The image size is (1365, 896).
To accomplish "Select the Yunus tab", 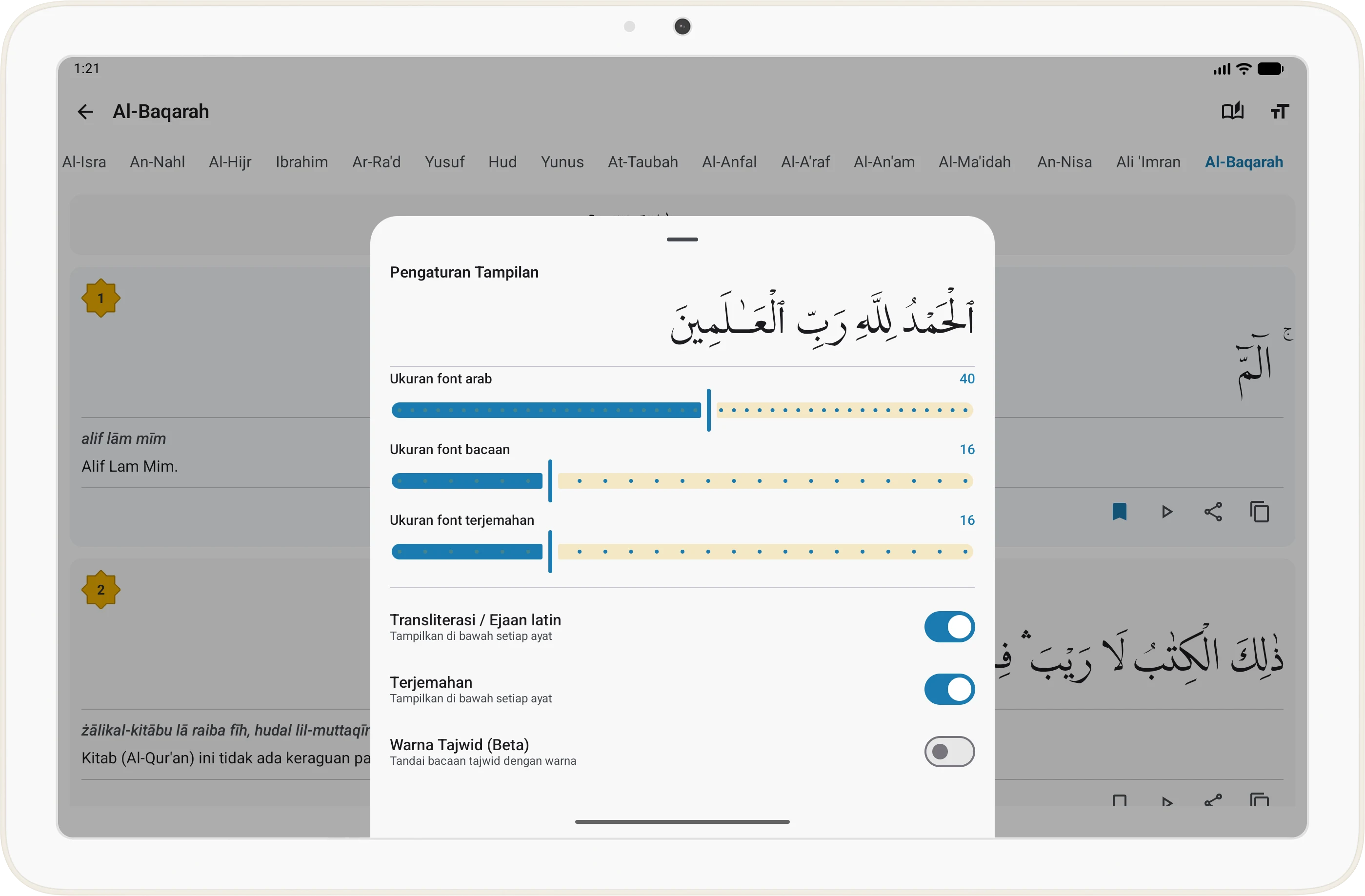I will tap(562, 162).
